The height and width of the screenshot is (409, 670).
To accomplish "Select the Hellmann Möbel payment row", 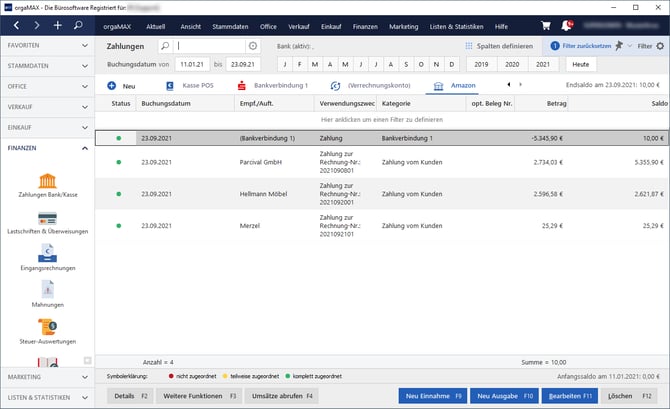I will click(x=382, y=194).
